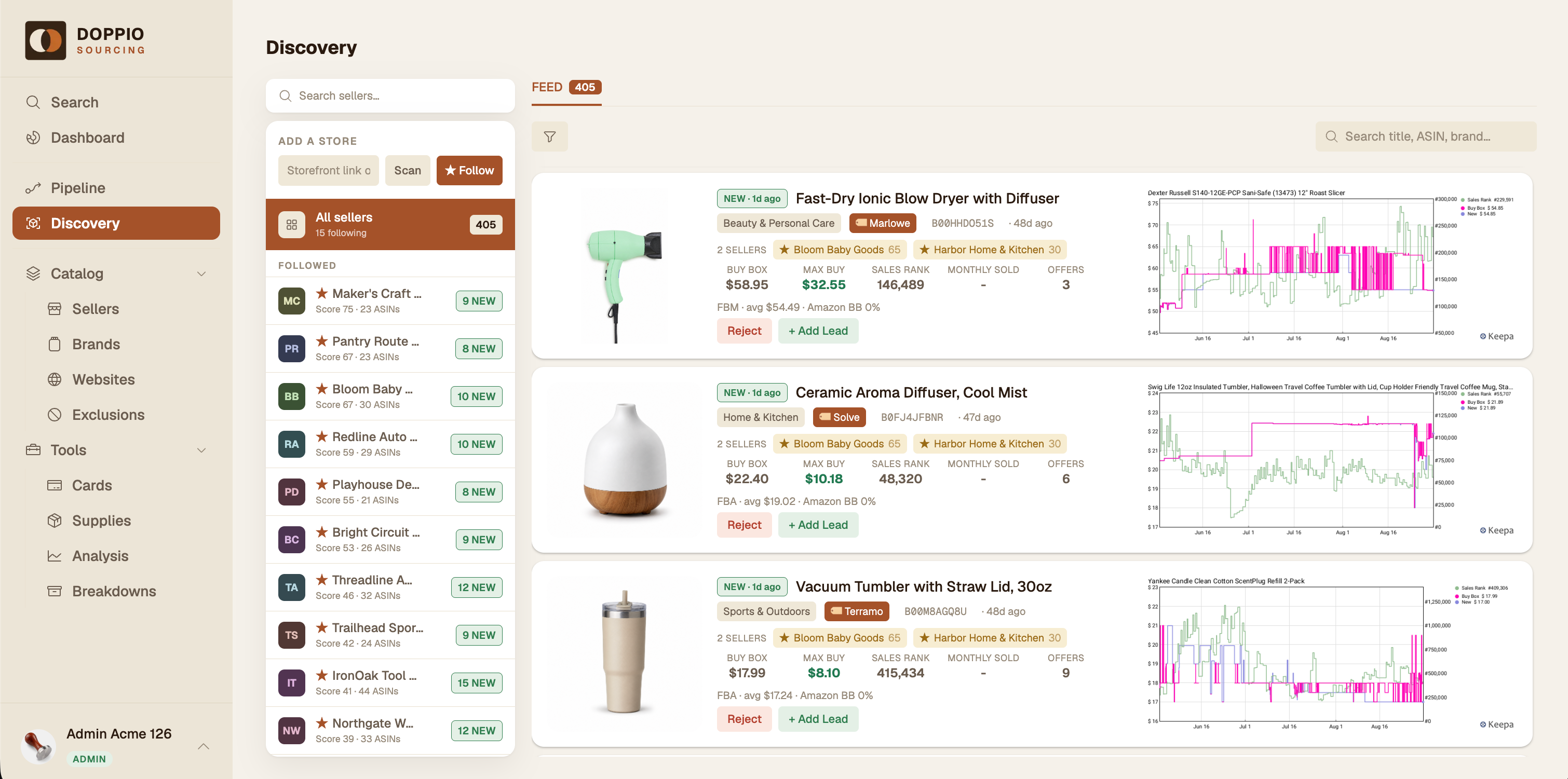Open the Pantry Route seller
The image size is (1568, 779).
click(390, 349)
